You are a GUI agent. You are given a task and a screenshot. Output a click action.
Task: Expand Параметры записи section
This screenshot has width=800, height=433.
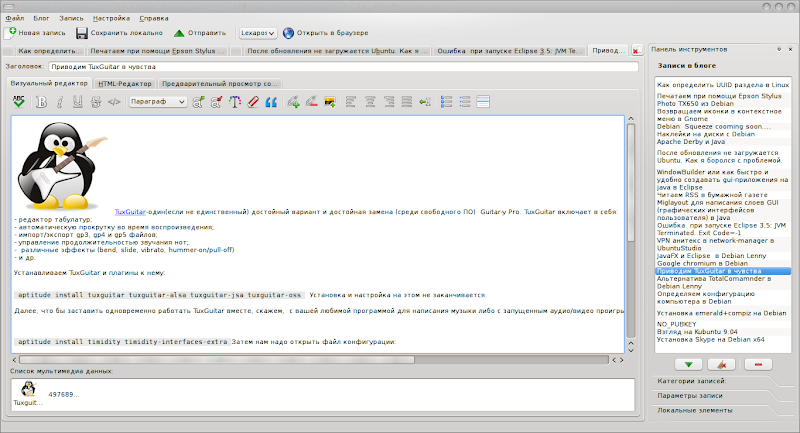(x=690, y=396)
